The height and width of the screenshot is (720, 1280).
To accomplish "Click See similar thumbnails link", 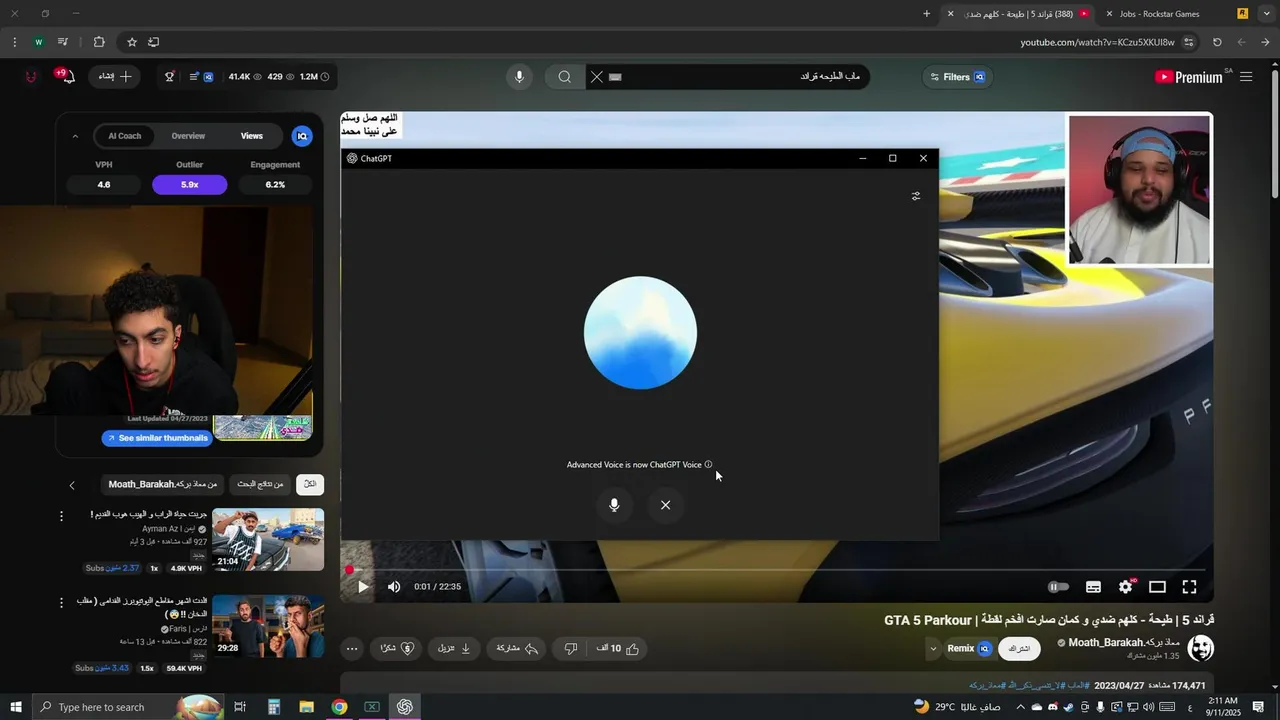I will [x=157, y=438].
